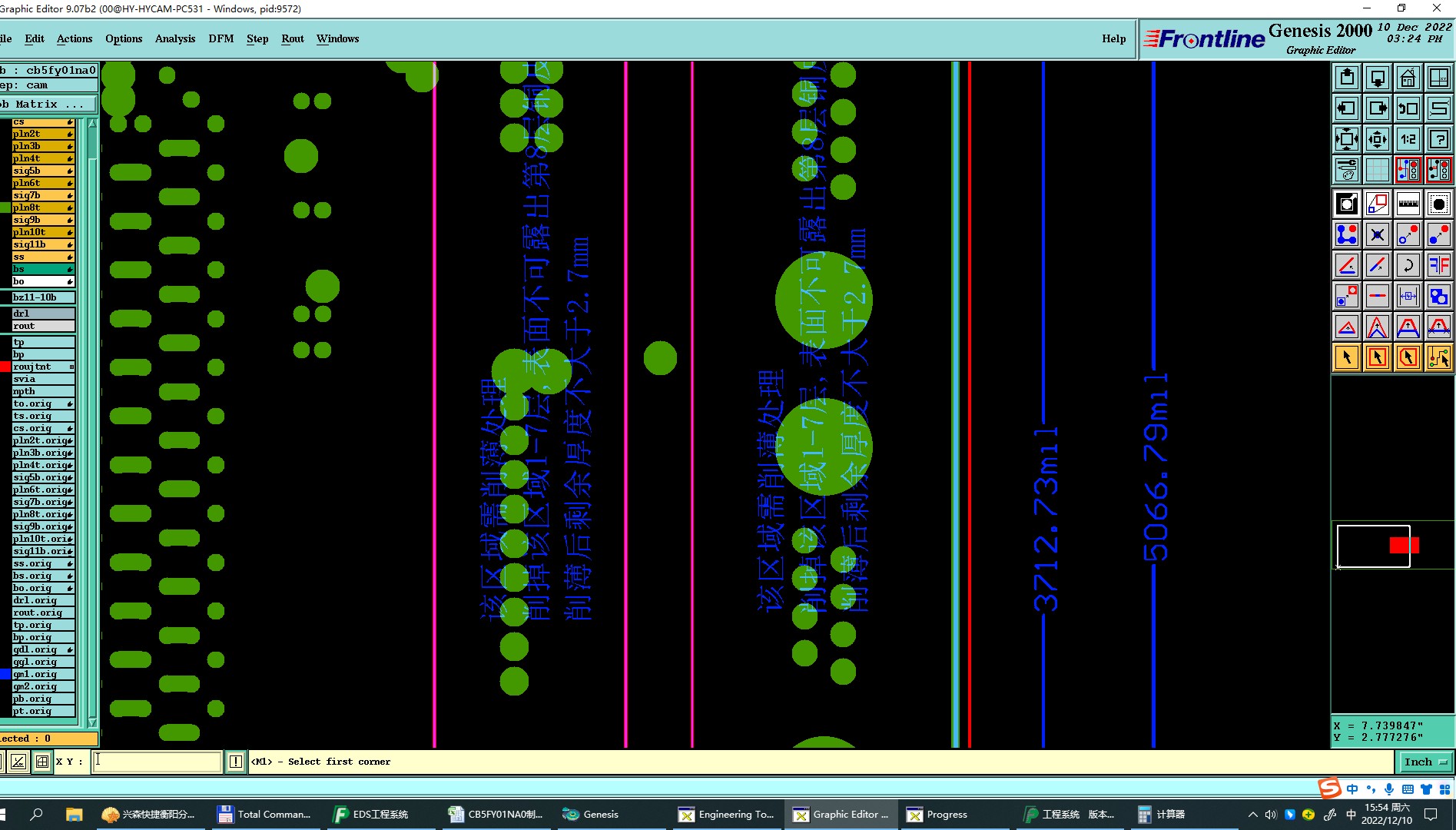
Task: Open the DFM menu
Action: [221, 38]
